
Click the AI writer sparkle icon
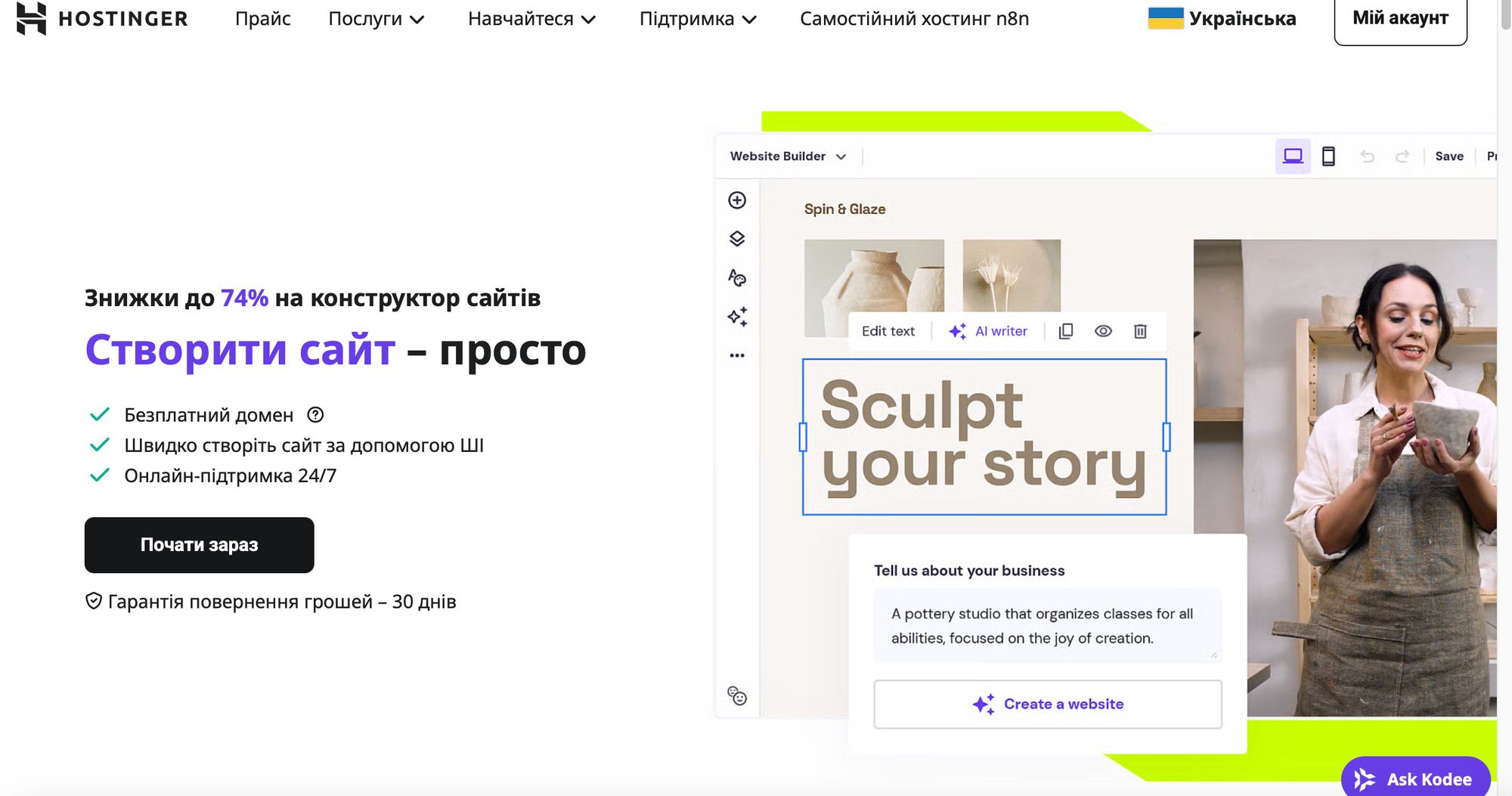pos(958,330)
